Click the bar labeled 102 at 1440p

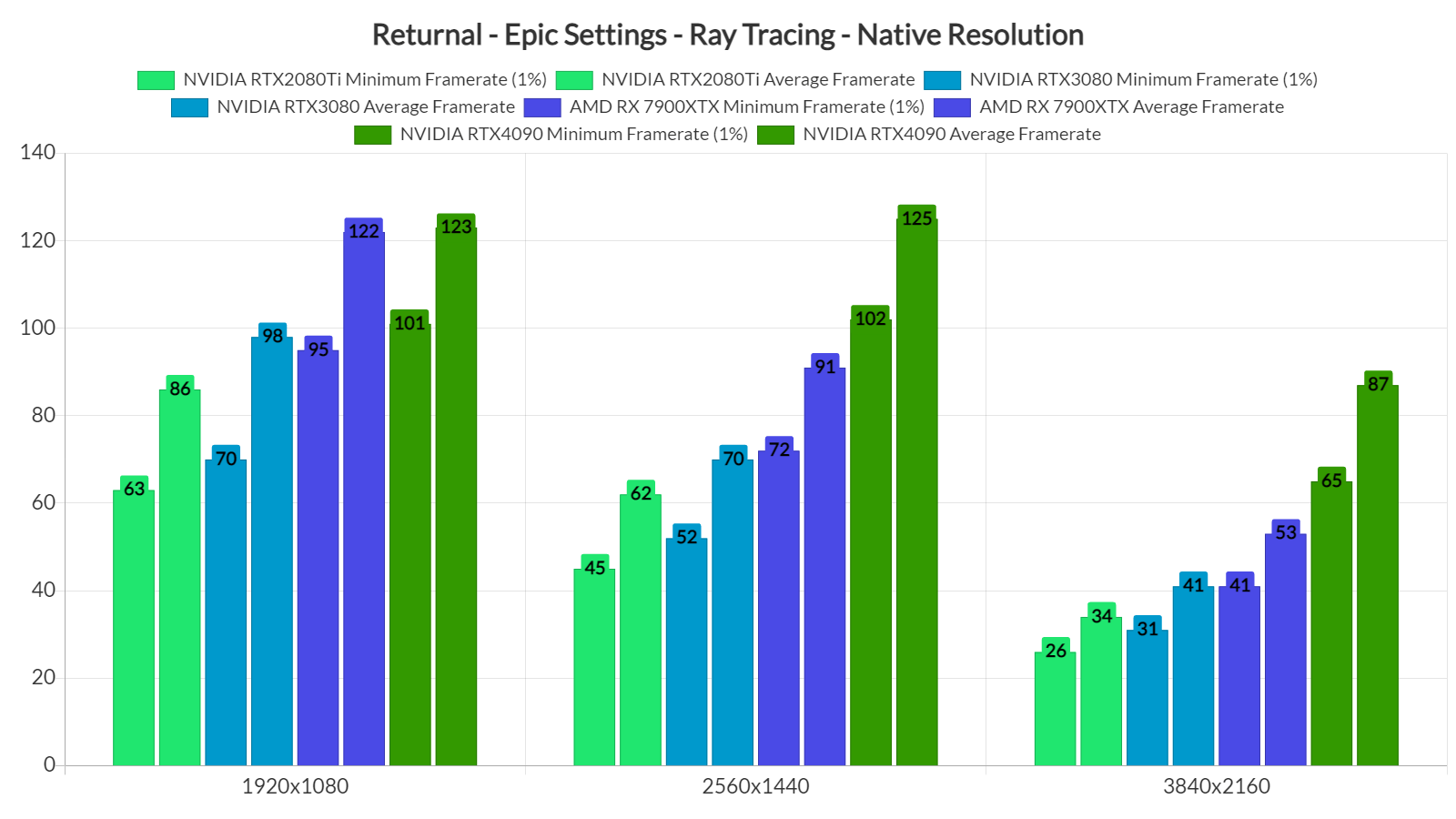click(871, 542)
